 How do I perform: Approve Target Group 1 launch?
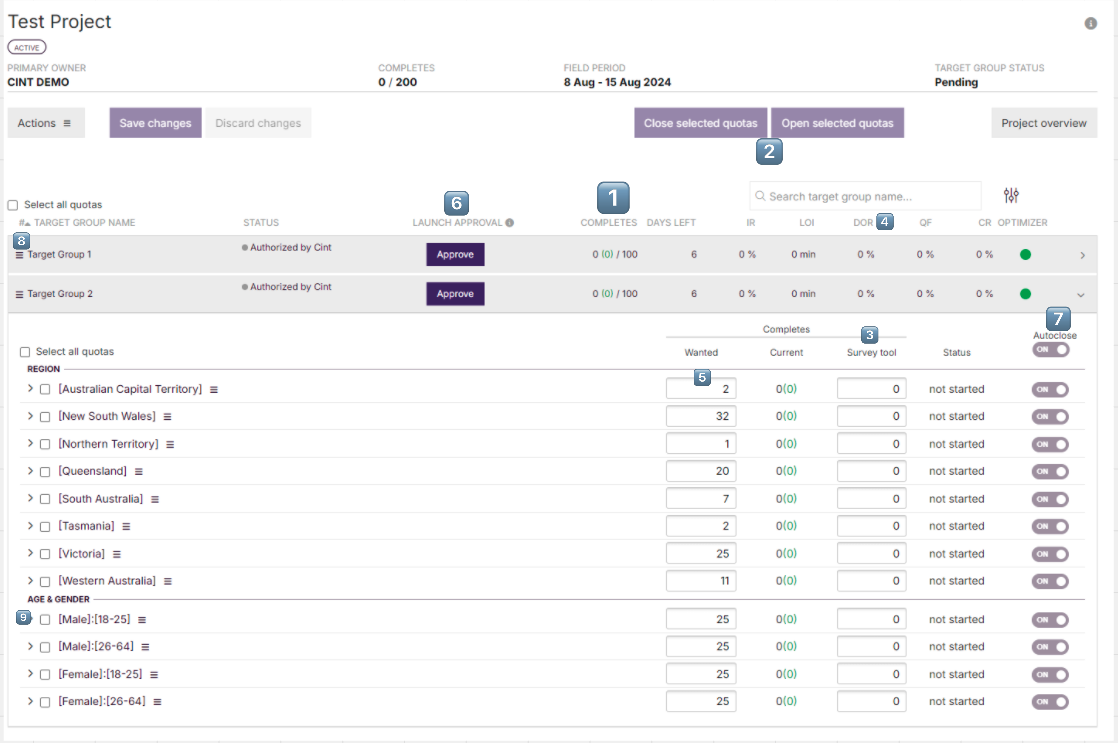pos(455,254)
